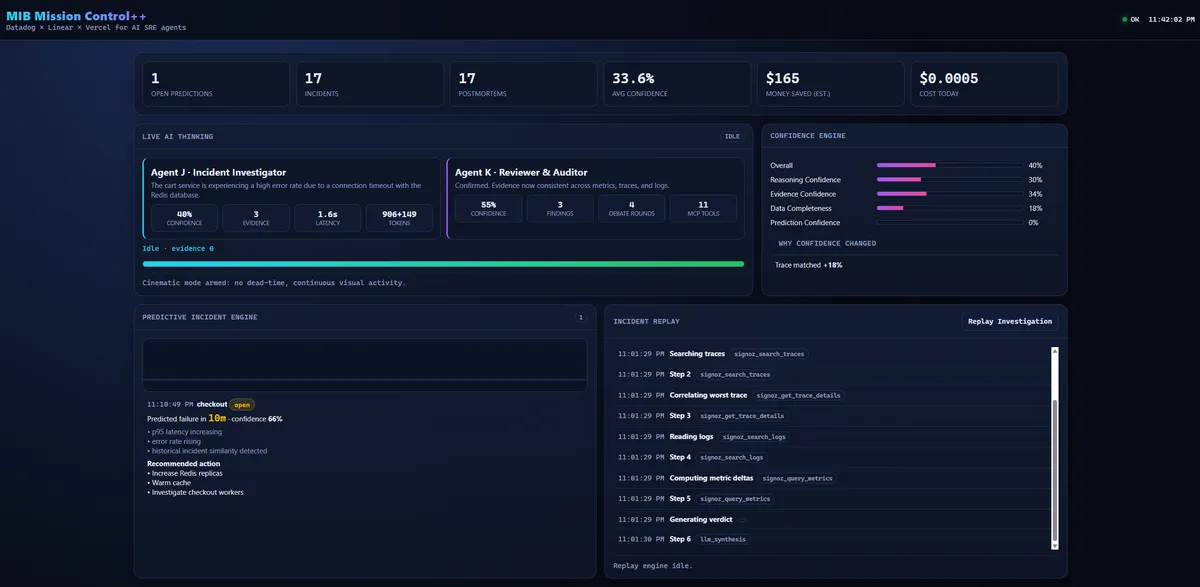The image size is (1200, 587).
Task: Click Agent J's 1.6s Latency tile
Action: click(x=327, y=217)
